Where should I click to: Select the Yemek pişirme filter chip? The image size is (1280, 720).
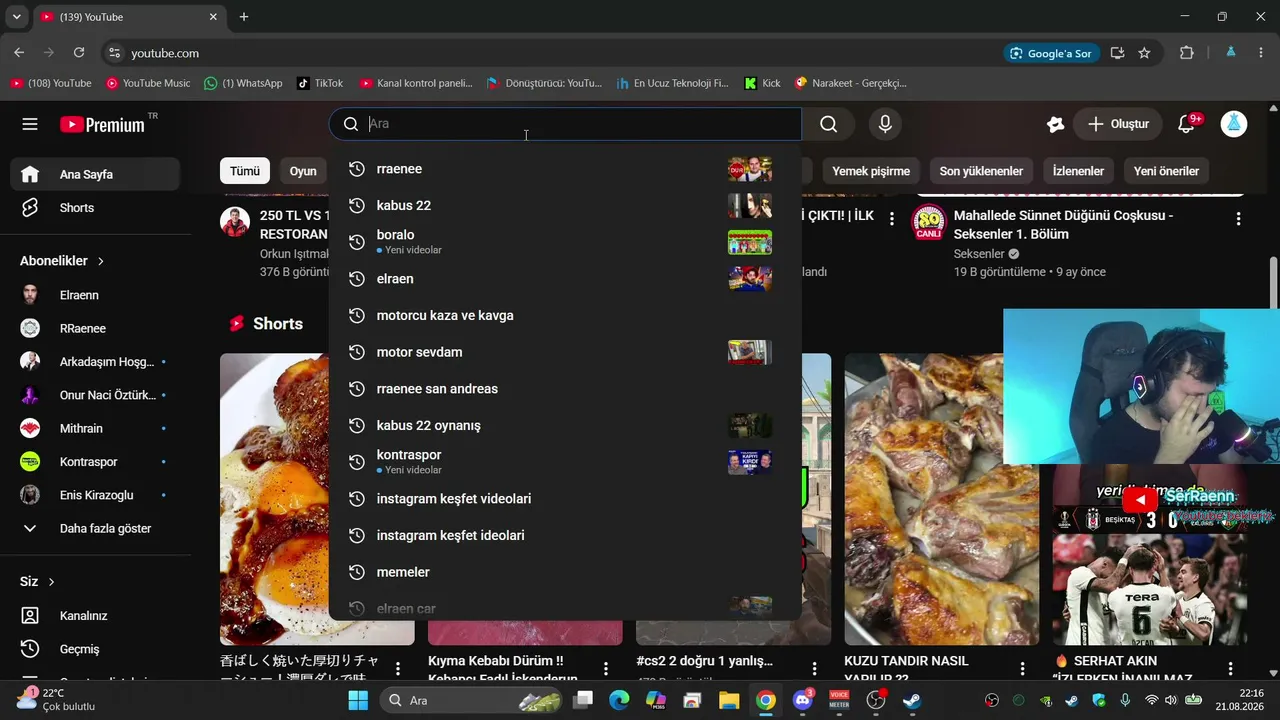871,171
